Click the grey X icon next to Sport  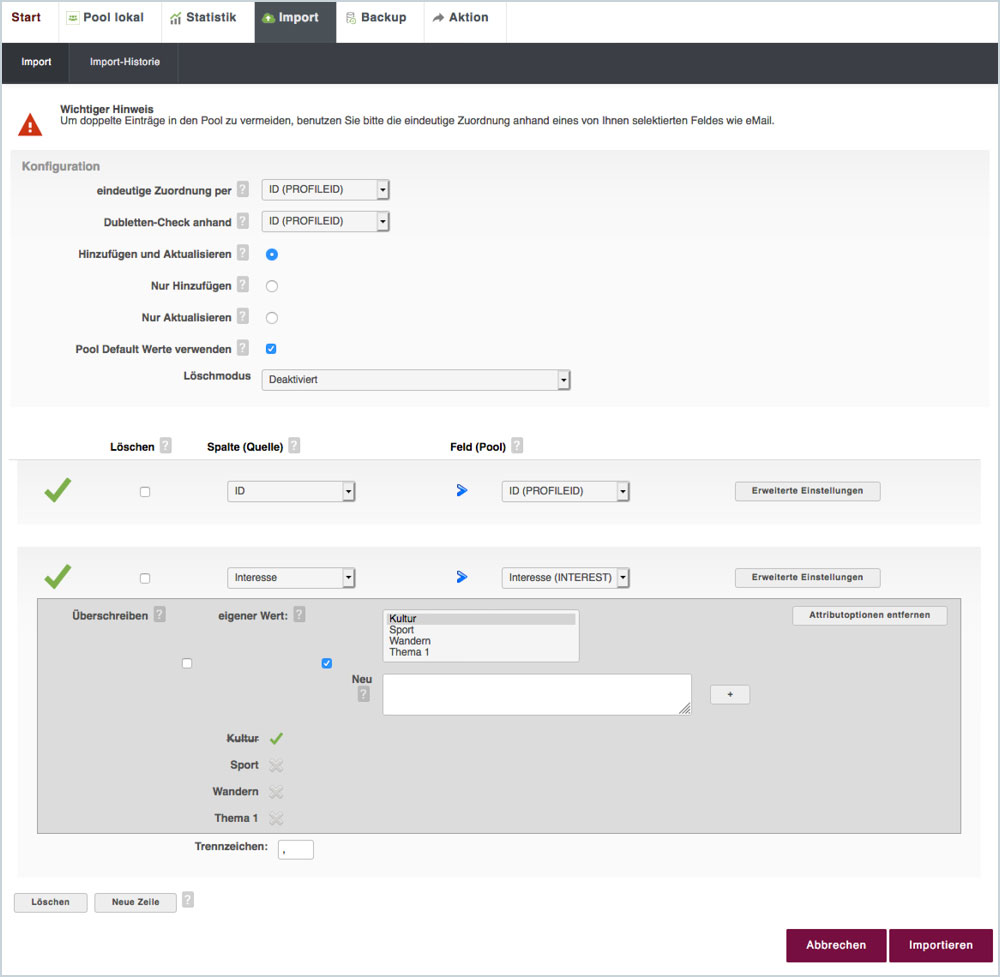pos(277,765)
